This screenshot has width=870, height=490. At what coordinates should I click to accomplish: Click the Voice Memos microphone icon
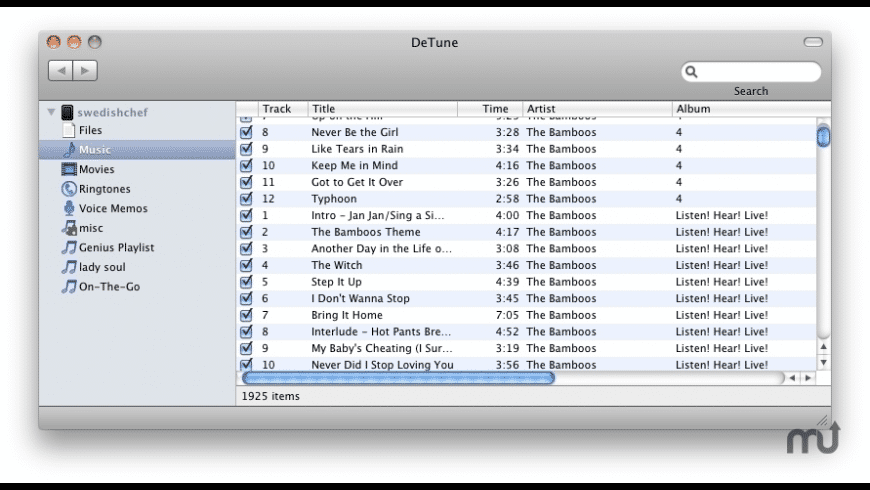click(x=69, y=209)
